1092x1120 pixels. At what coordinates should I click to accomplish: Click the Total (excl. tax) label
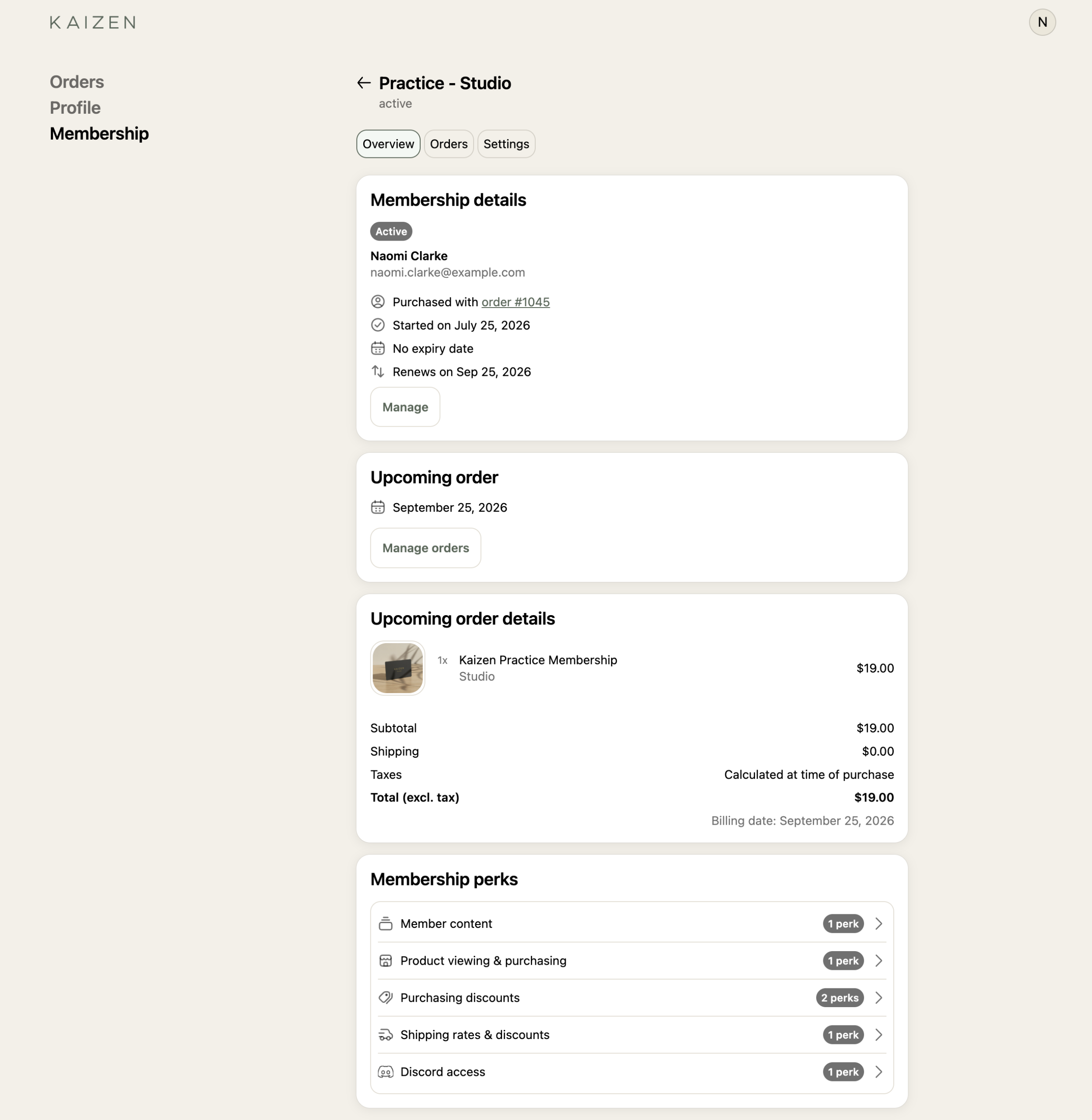pyautogui.click(x=414, y=797)
